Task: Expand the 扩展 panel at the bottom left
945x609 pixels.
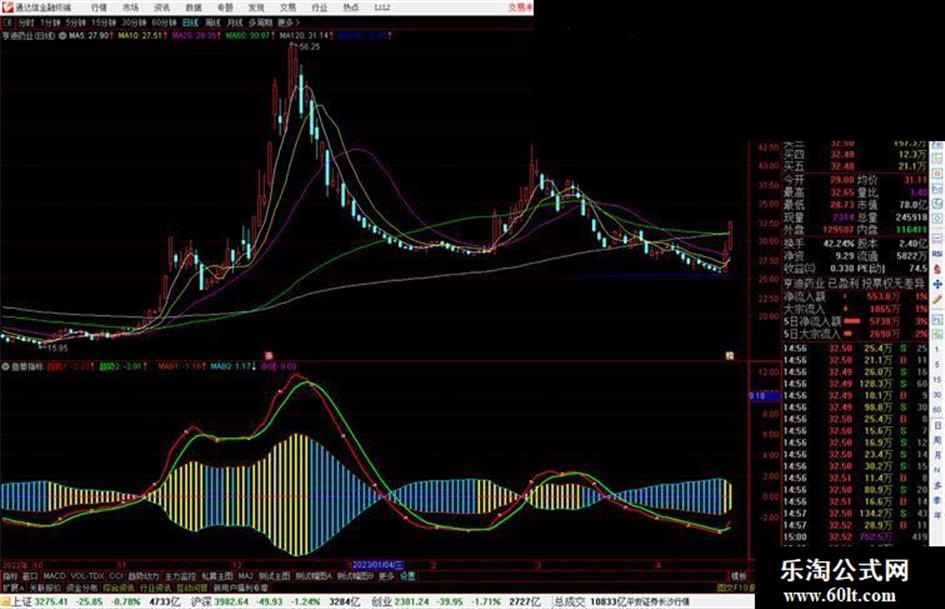Action: point(13,588)
